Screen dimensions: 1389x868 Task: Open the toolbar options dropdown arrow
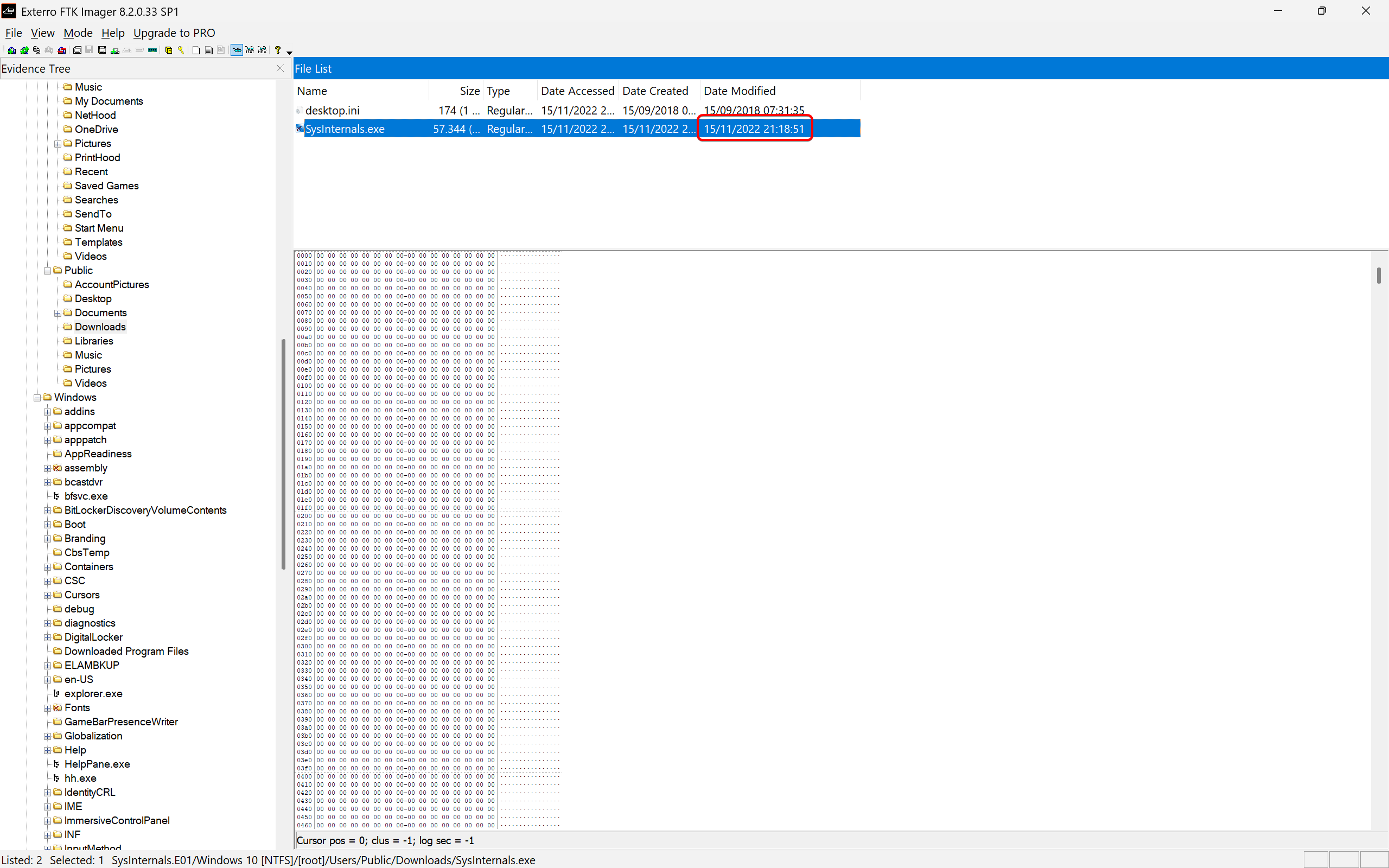coord(289,53)
